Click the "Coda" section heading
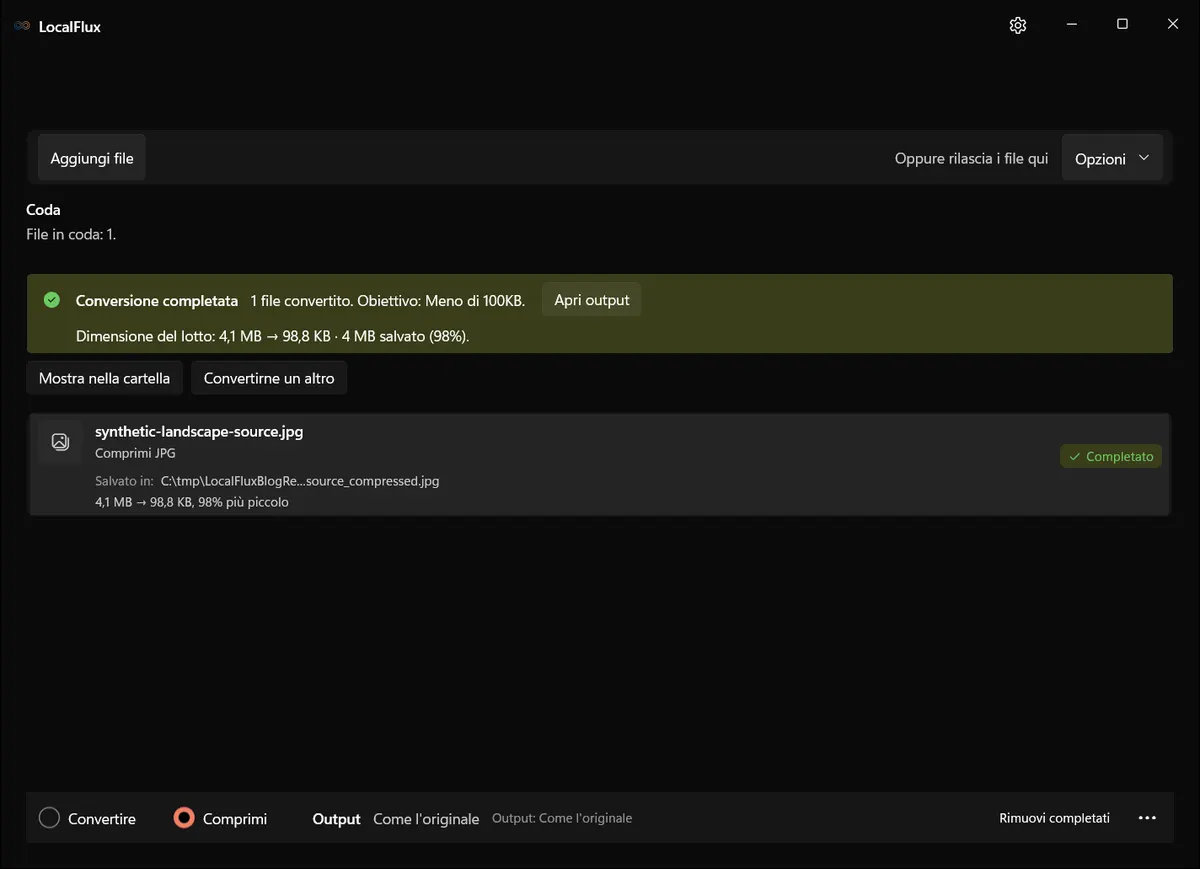The height and width of the screenshot is (869, 1200). point(43,210)
